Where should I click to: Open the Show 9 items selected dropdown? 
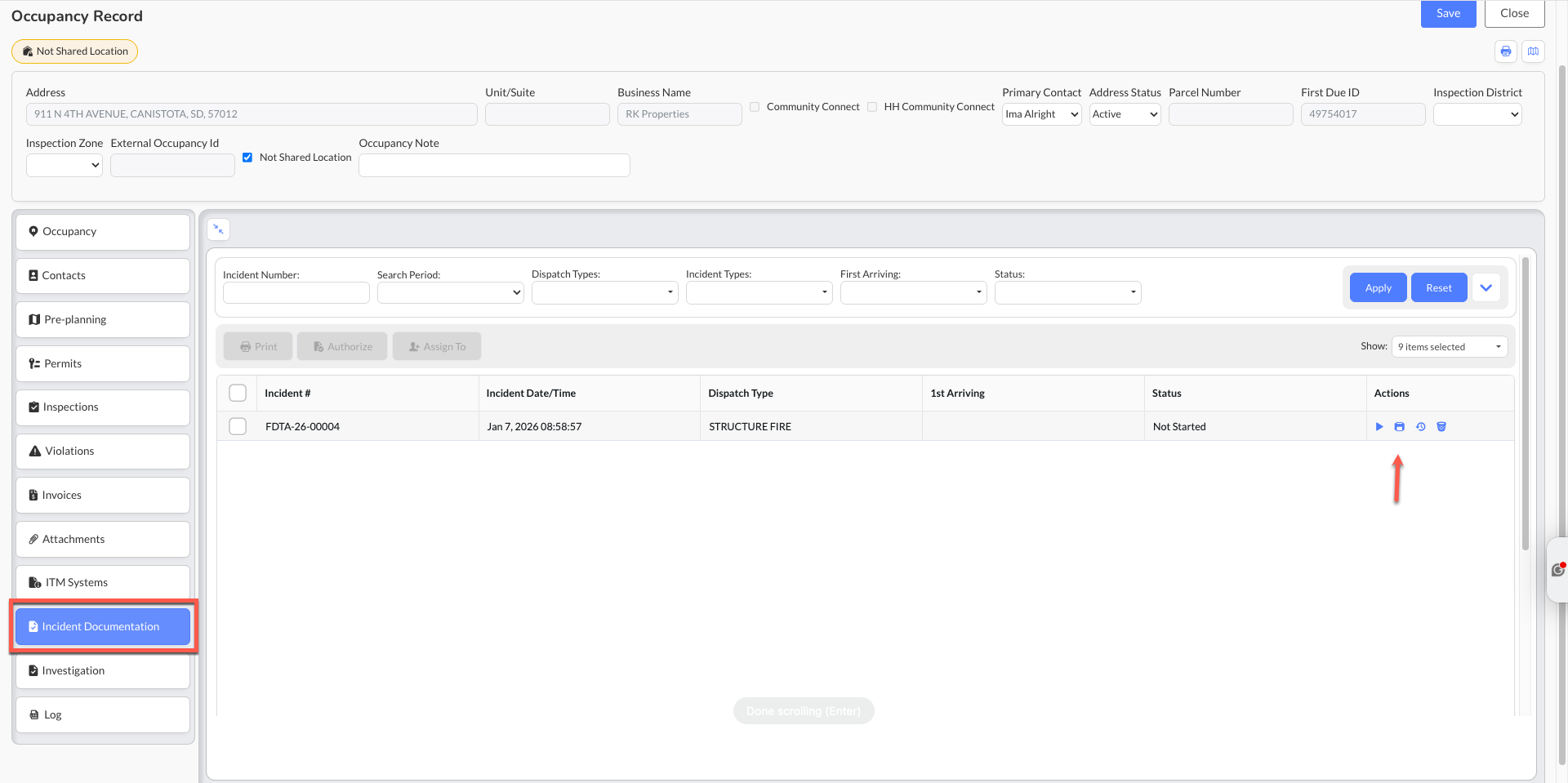click(1450, 347)
